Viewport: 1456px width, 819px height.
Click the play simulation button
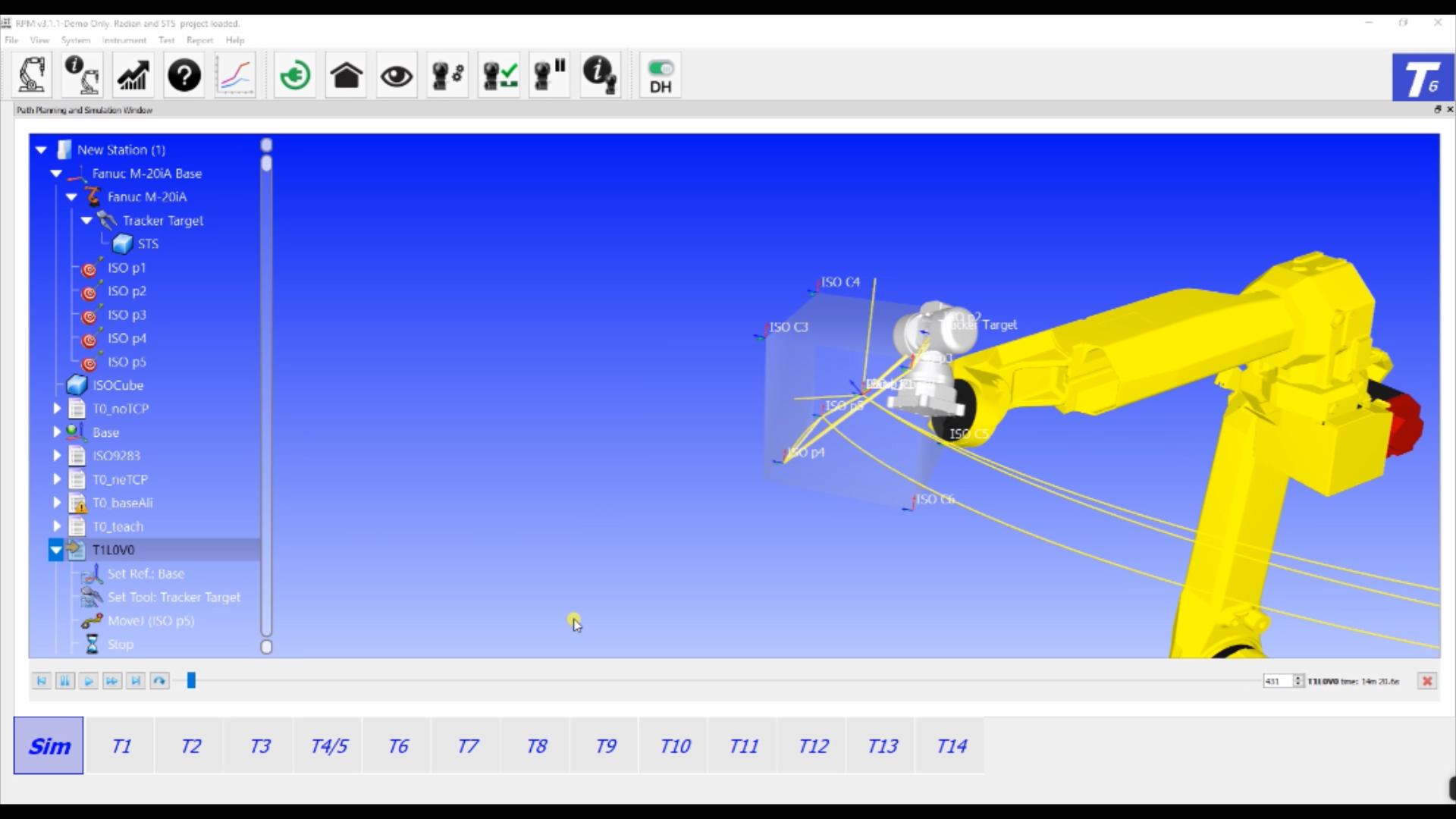click(x=89, y=681)
